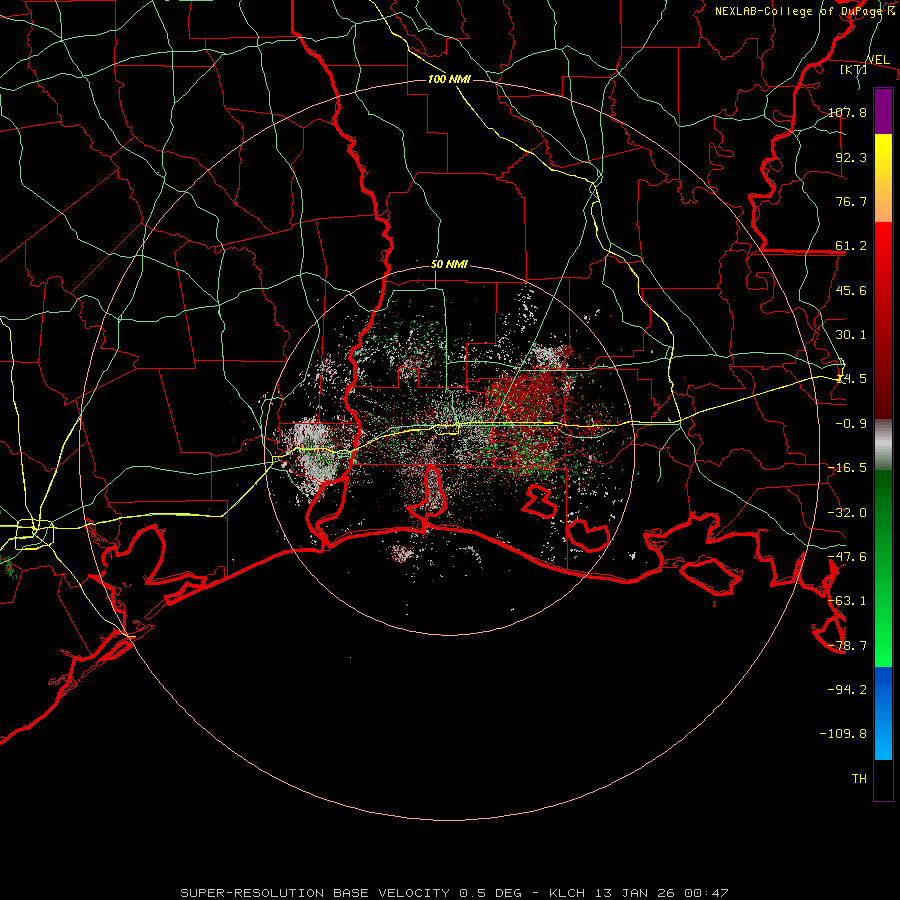Click the -0.9 value on the velocity scale
The image size is (900, 900).
point(851,424)
